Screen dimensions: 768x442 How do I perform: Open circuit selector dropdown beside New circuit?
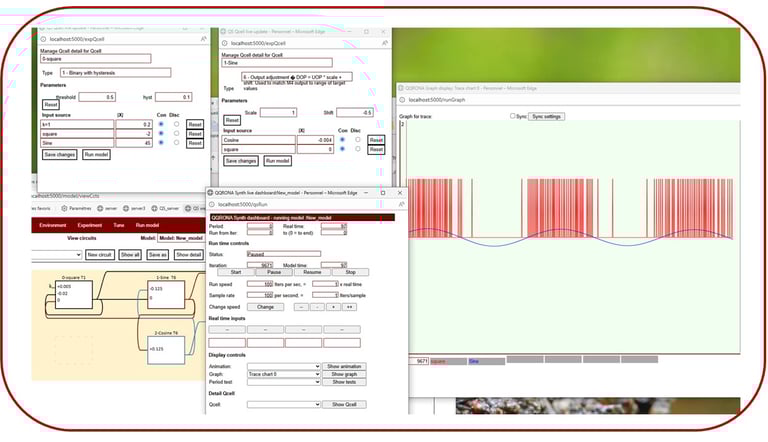click(x=56, y=255)
